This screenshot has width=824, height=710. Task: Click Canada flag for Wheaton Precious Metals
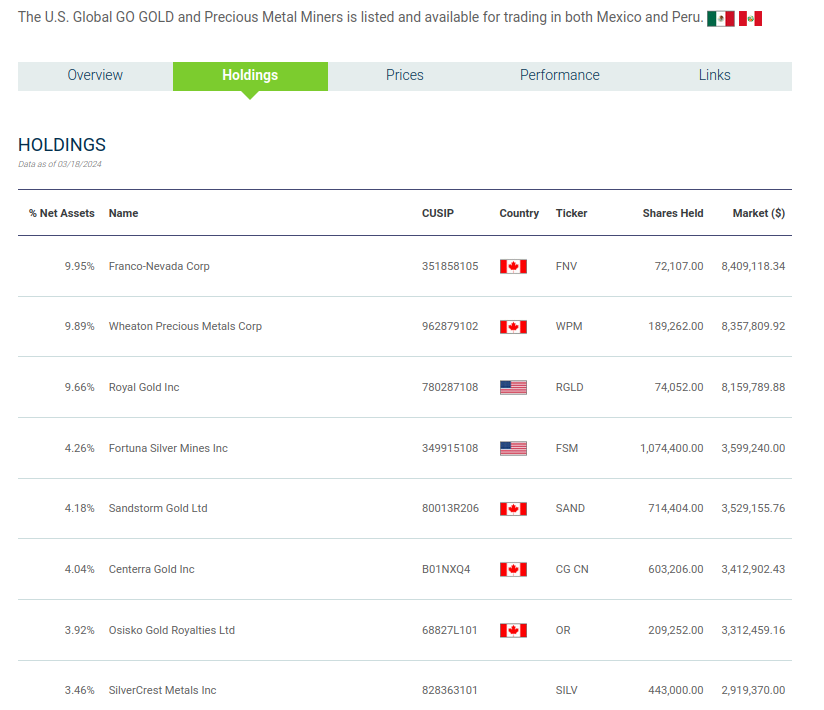513,327
